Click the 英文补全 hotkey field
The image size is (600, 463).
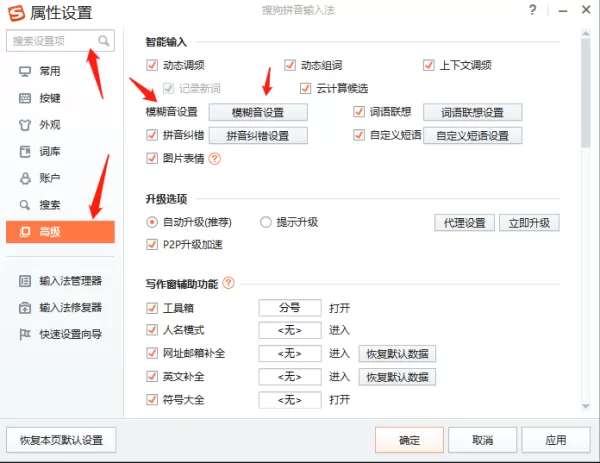click(290, 377)
